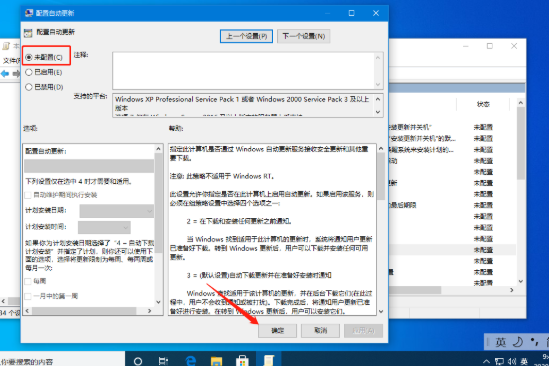Select the 已禁用(D) radio button
The image size is (549, 366).
(29, 87)
